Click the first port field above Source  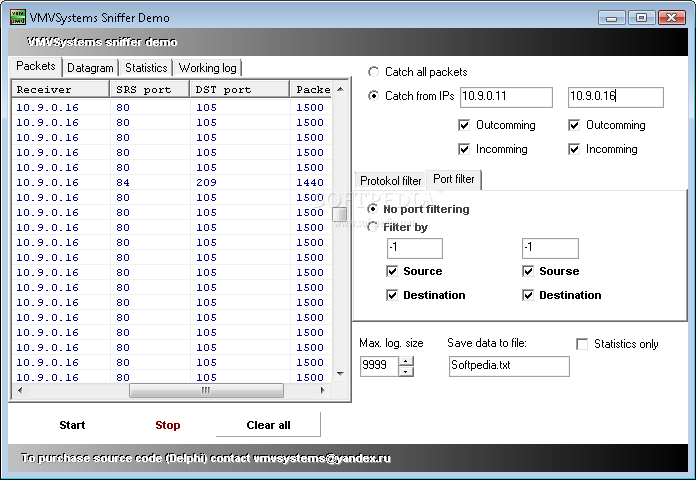[415, 248]
